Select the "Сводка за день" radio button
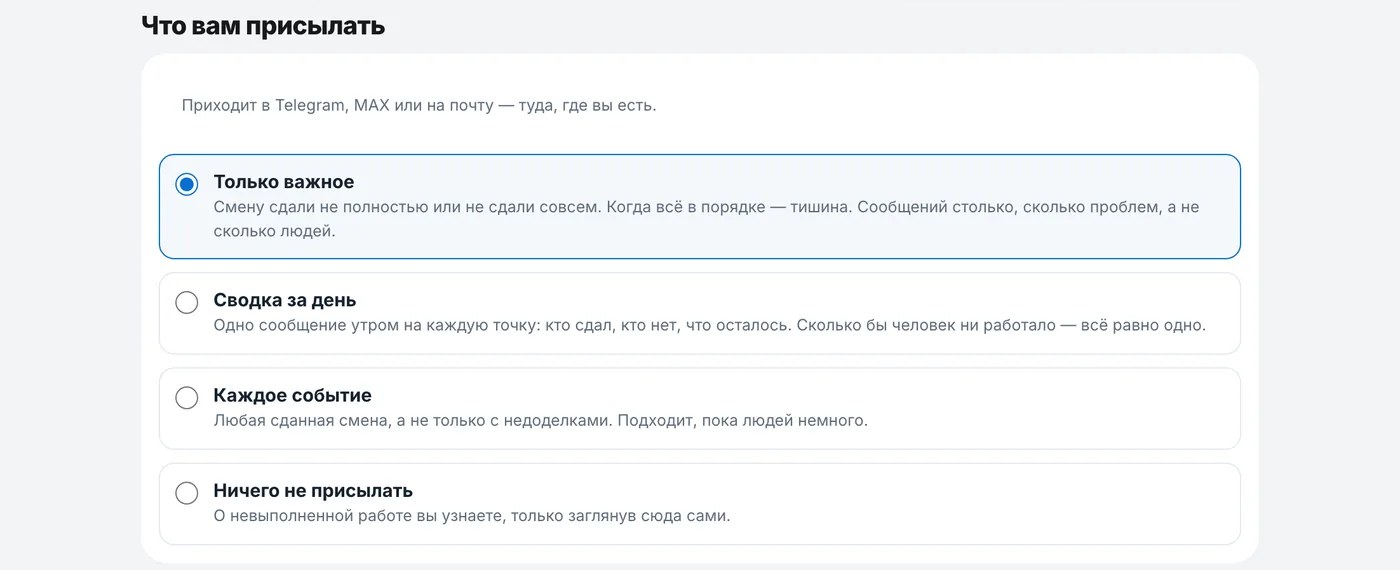The image size is (1400, 570). point(187,302)
